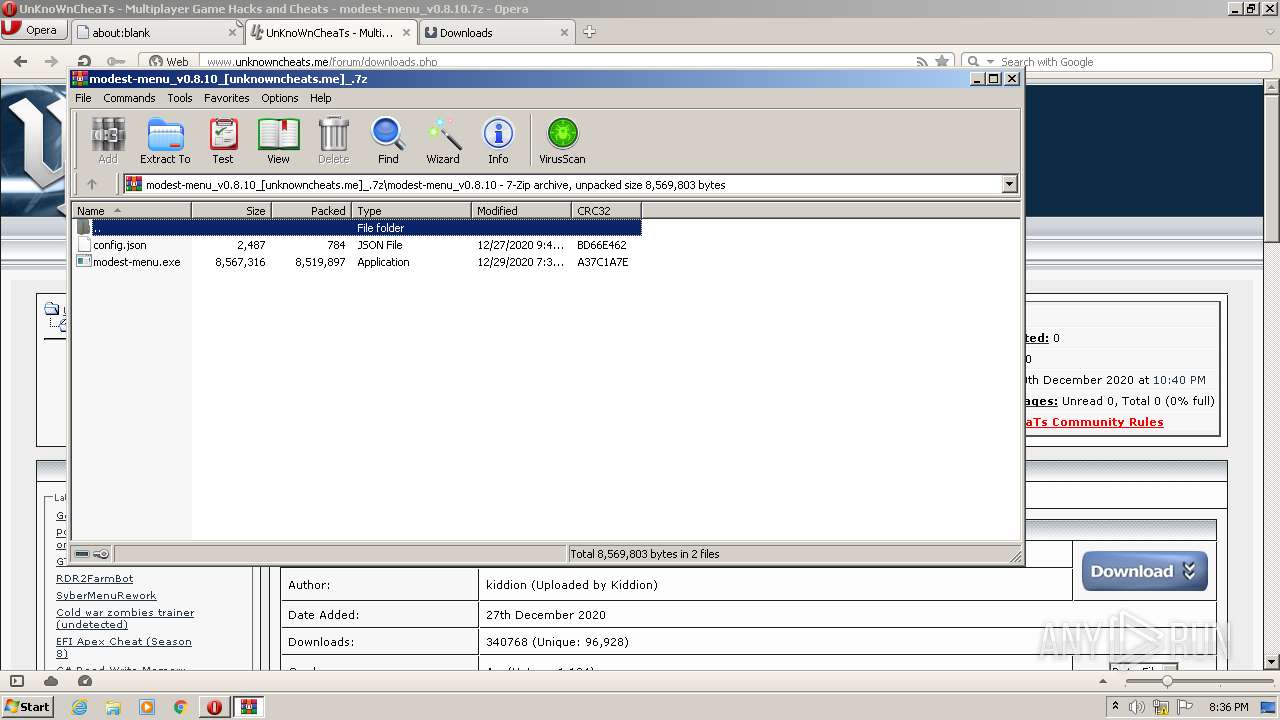Open the View file tool
The image size is (1280, 720).
click(278, 140)
